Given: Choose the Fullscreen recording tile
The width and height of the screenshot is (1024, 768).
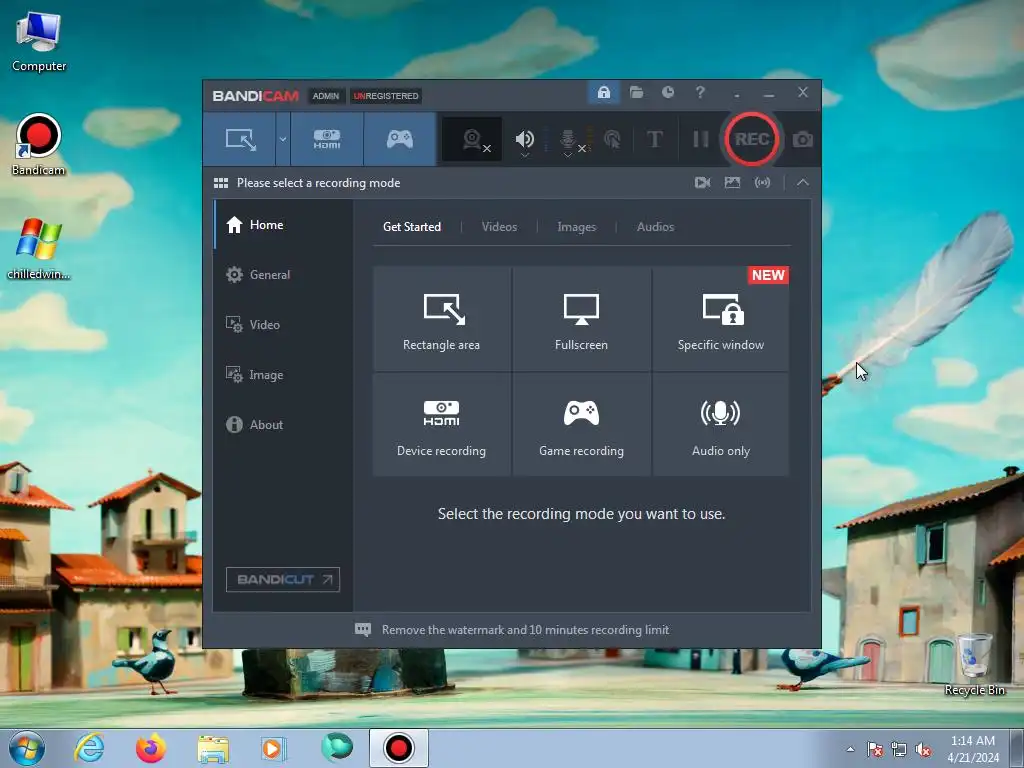Looking at the screenshot, I should click(581, 319).
